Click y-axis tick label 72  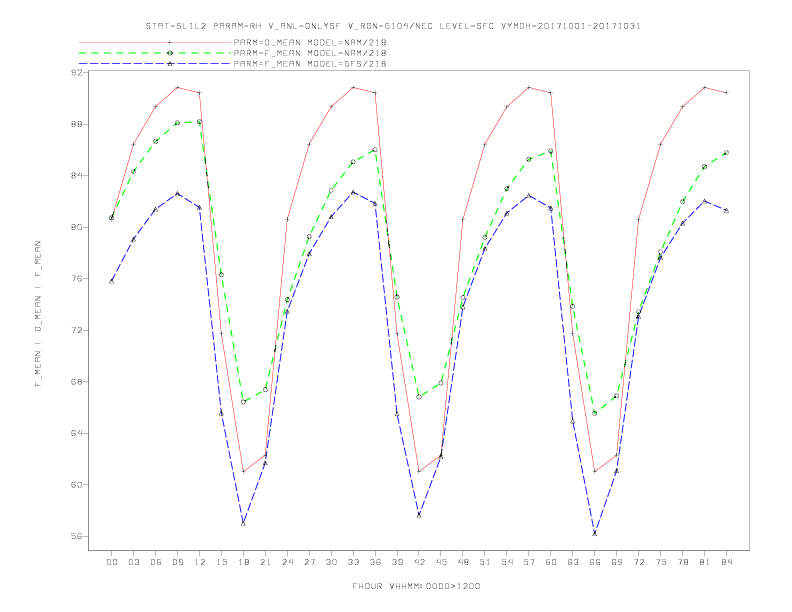click(x=77, y=330)
